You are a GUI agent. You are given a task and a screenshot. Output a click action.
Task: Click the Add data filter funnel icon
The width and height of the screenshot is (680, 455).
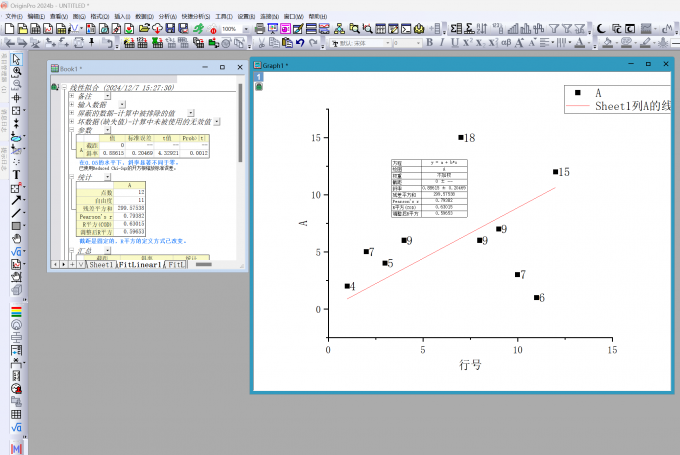554,29
